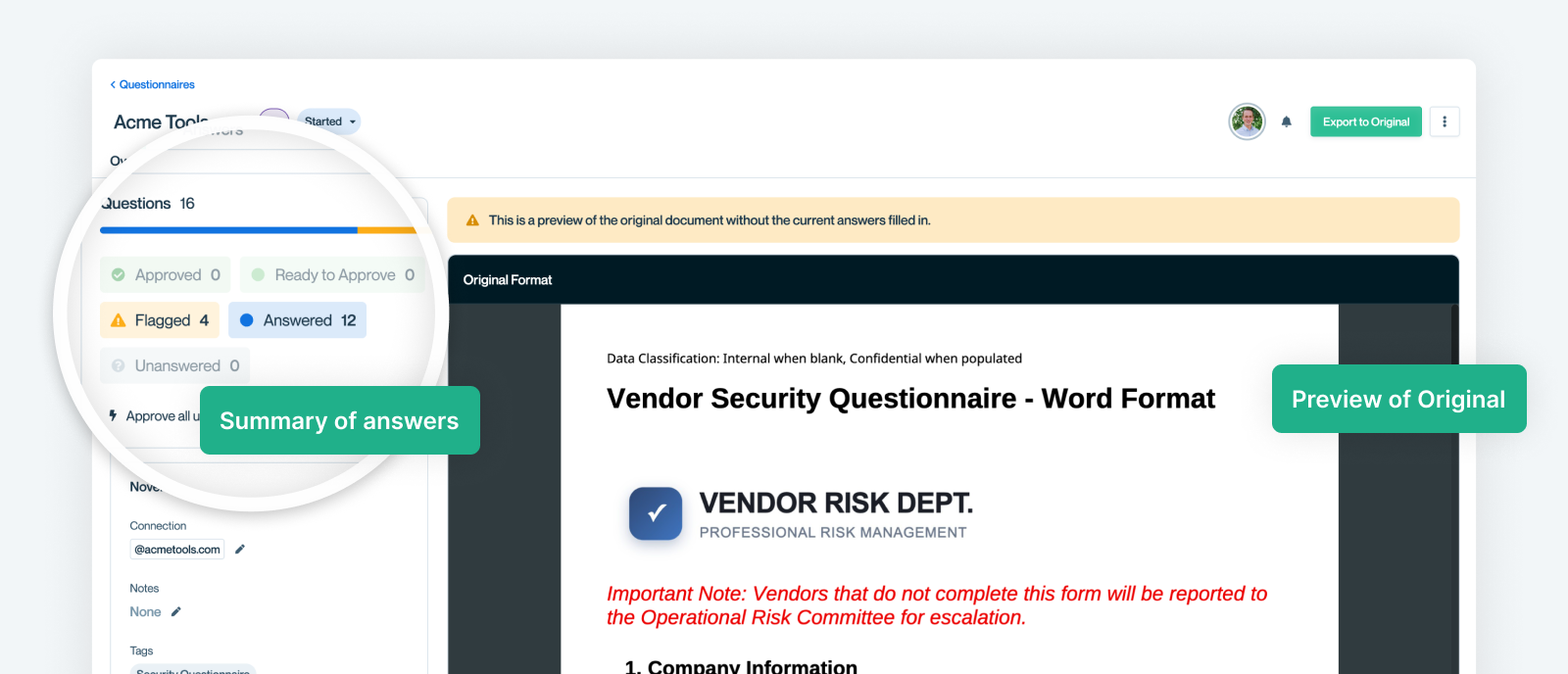Viewport: 1568px width, 674px height.
Task: Edit the @acmetools.com connection pencil icon
Action: pyautogui.click(x=240, y=550)
